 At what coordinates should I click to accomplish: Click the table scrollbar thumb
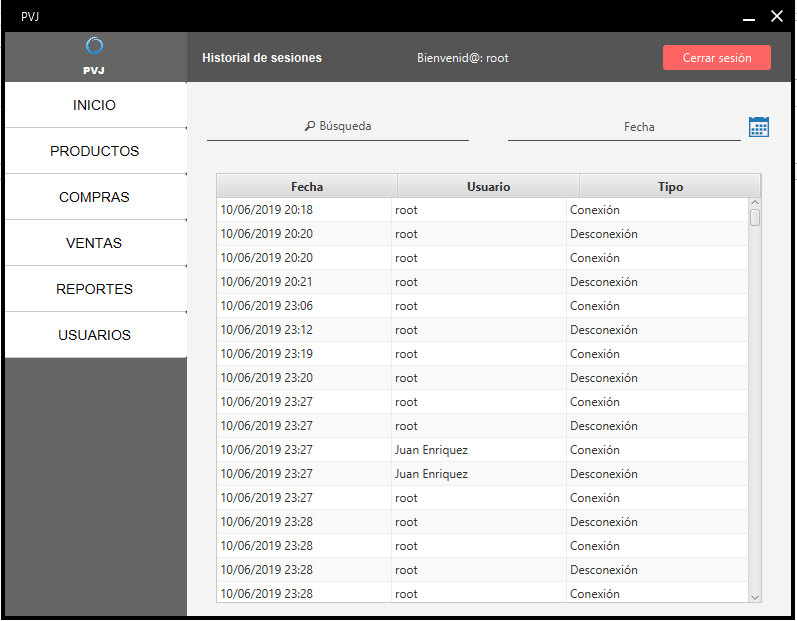click(x=755, y=218)
